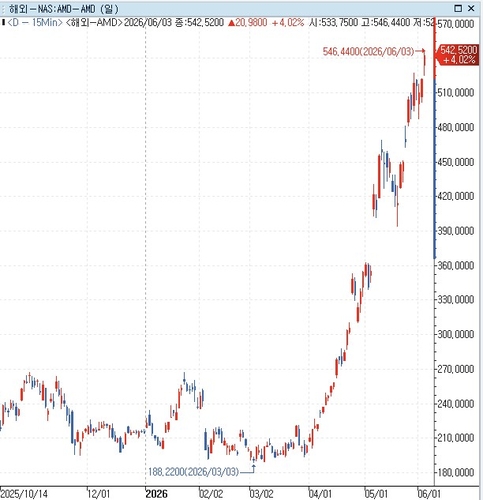Click the window grip dots left of title

tap(3, 9)
